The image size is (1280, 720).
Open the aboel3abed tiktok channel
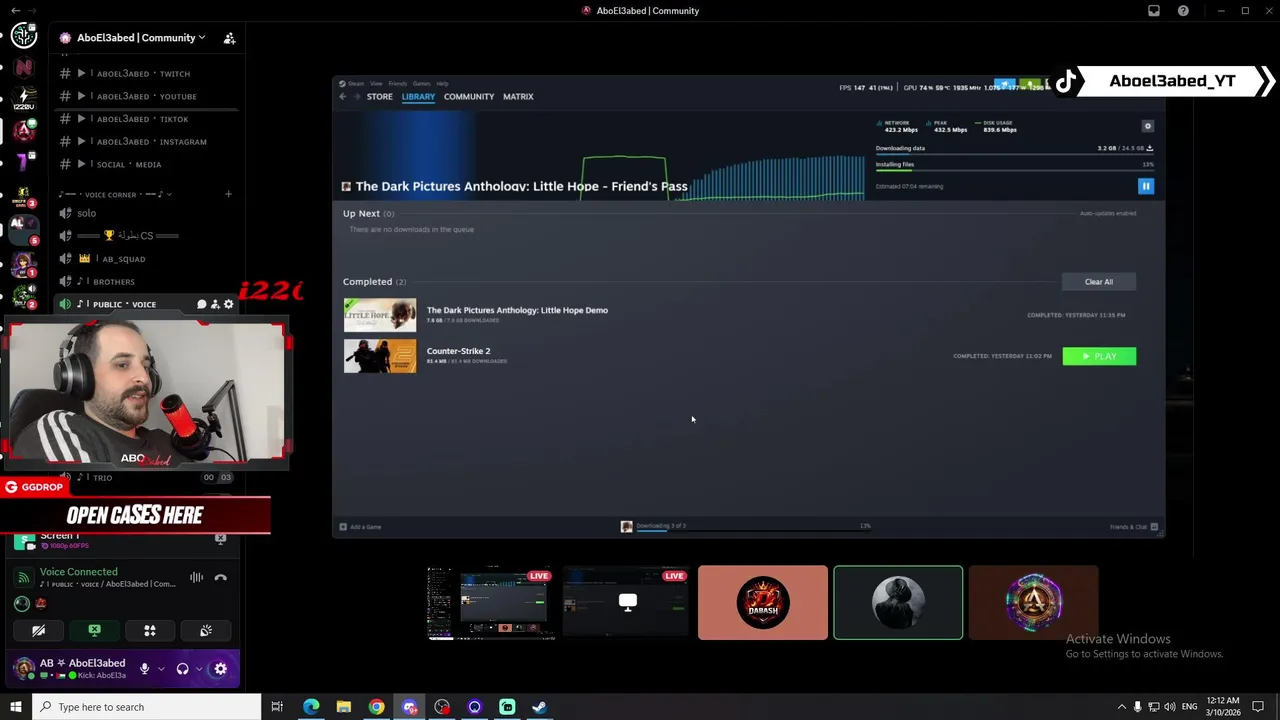point(140,119)
